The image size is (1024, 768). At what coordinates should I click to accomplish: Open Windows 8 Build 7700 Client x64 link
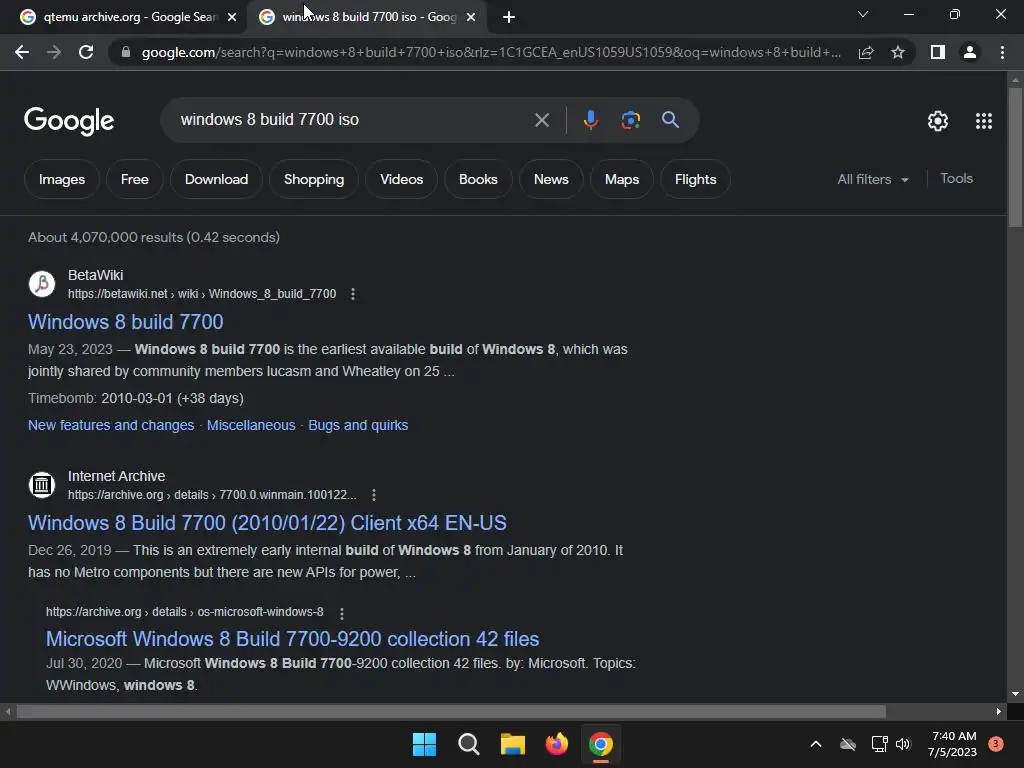click(x=267, y=523)
